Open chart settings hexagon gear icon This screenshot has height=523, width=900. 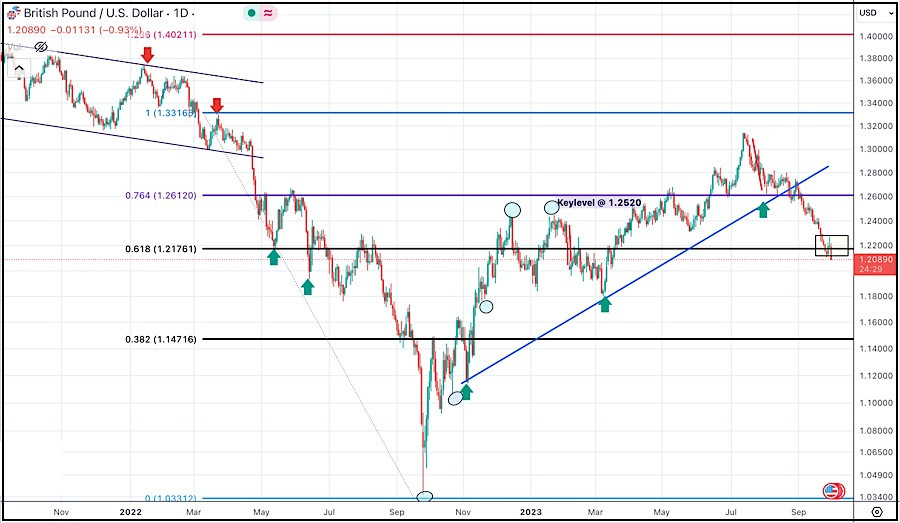coord(876,512)
